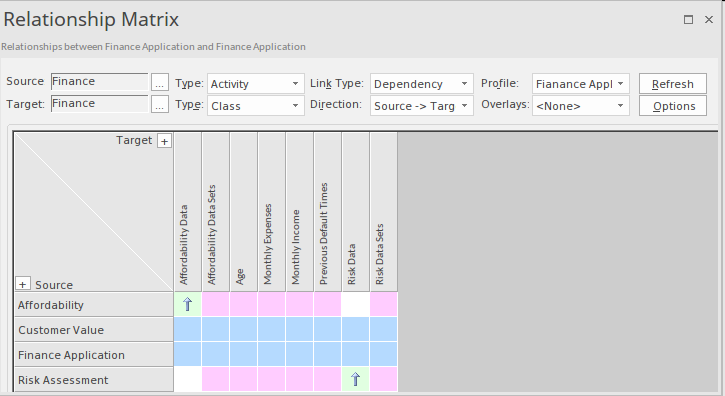Open the Direction dropdown
The height and width of the screenshot is (396, 725).
pos(421,106)
